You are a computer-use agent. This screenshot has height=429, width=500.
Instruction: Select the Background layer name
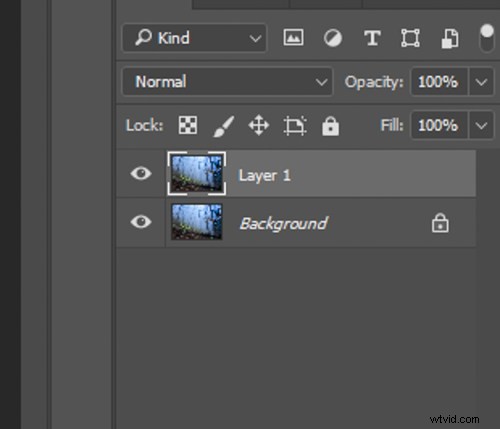click(x=284, y=224)
